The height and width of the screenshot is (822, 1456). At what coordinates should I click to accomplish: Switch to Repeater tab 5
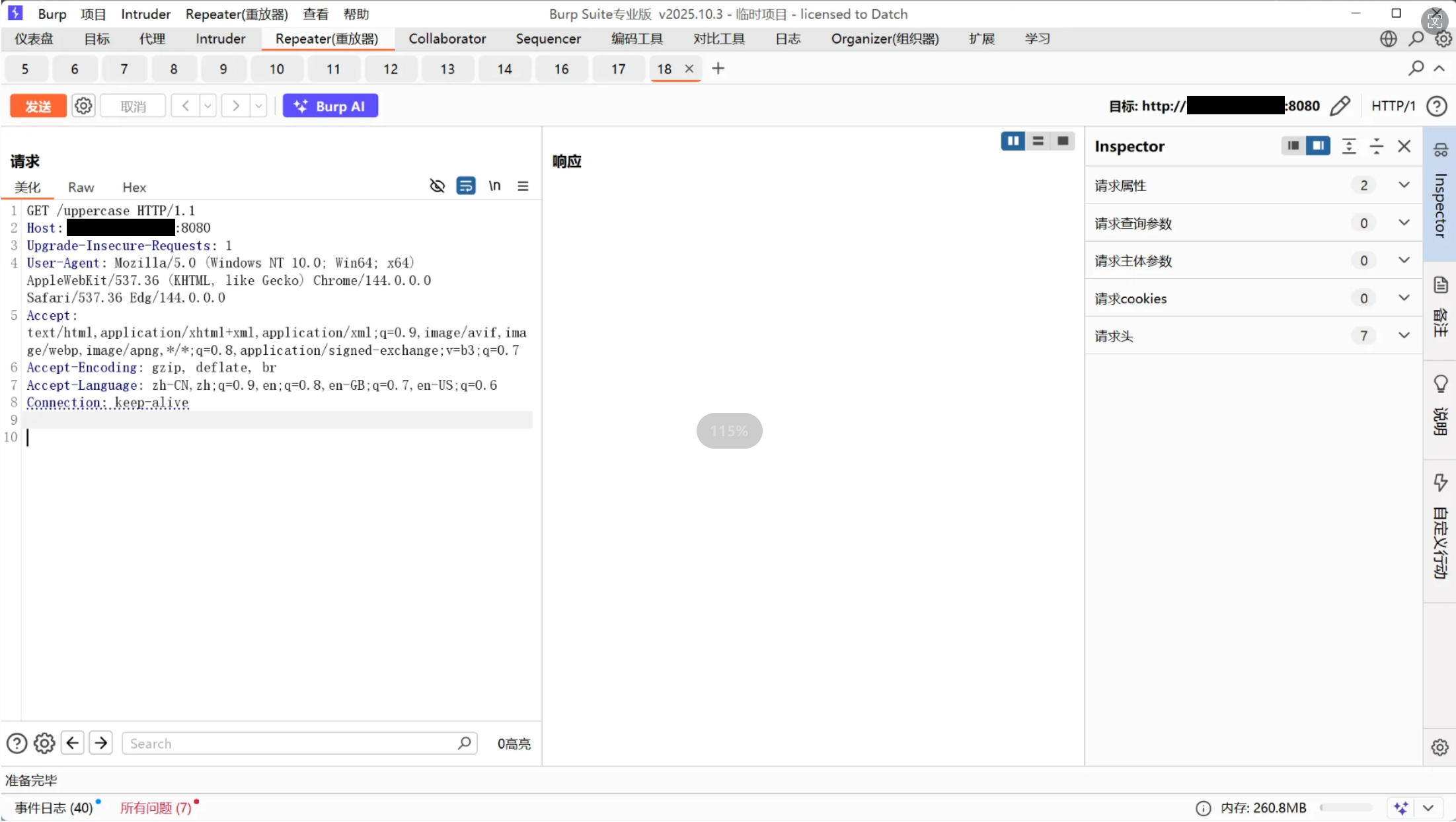point(25,69)
